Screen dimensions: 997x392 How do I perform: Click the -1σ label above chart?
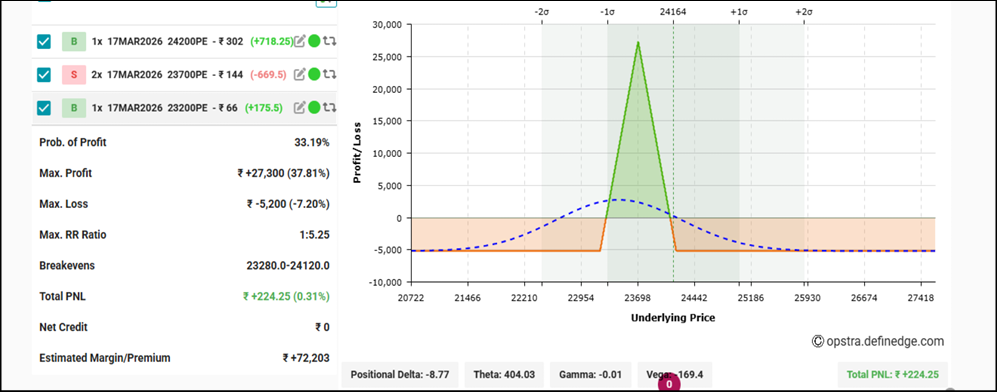[607, 11]
